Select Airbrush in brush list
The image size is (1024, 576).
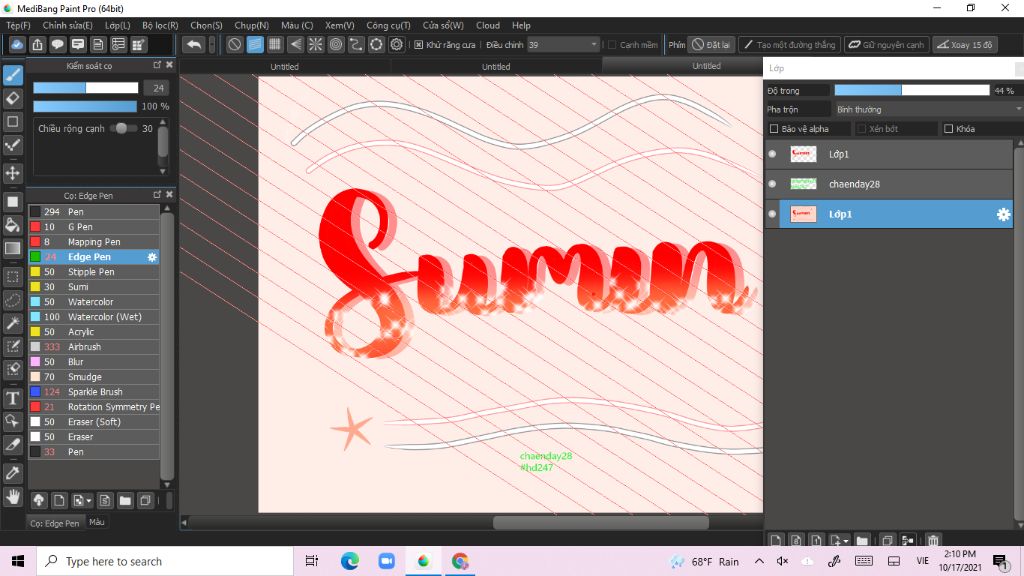pyautogui.click(x=94, y=347)
